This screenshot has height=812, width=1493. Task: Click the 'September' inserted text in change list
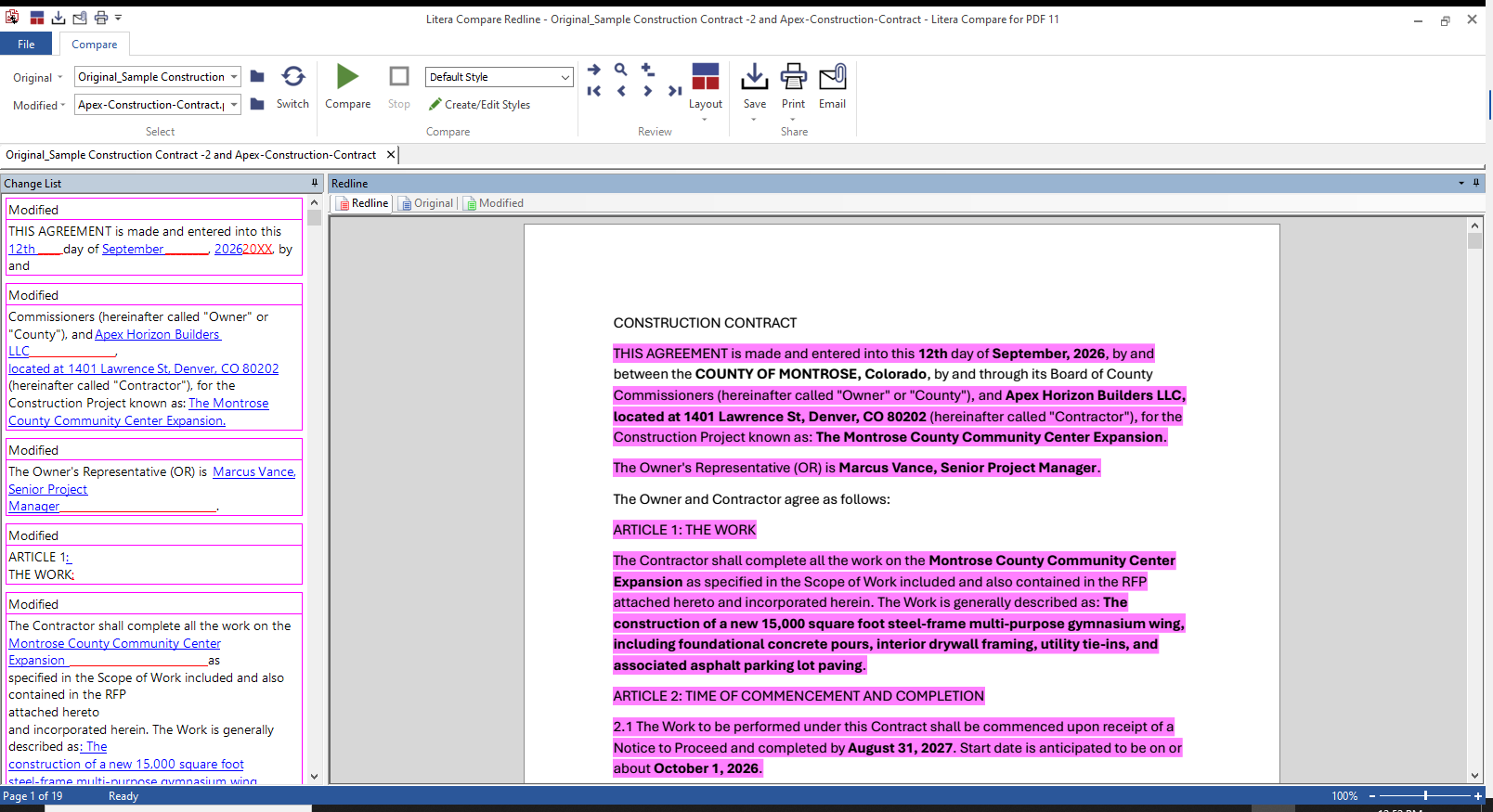(x=133, y=249)
